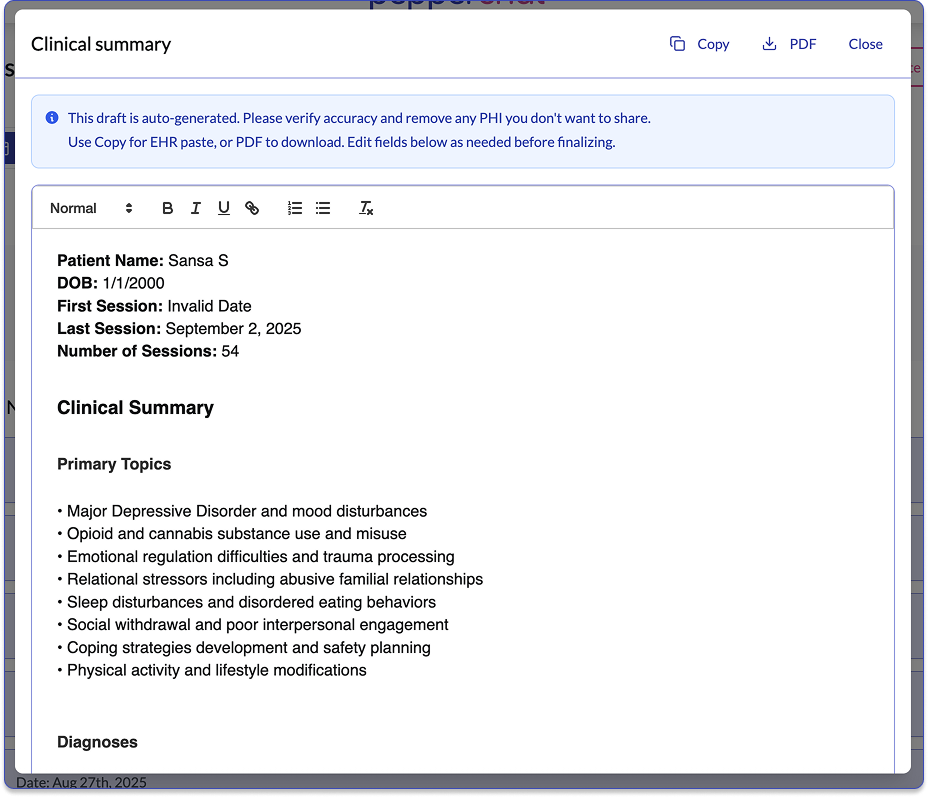928x797 pixels.
Task: Click the 'Invalid Date' first session value
Action: pos(210,306)
